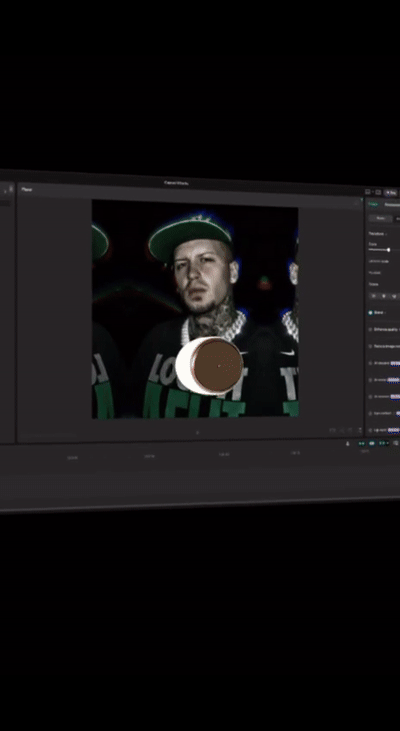Click the Pro button in title bar
Image resolution: width=400 pixels, height=731 pixels.
coord(390,192)
